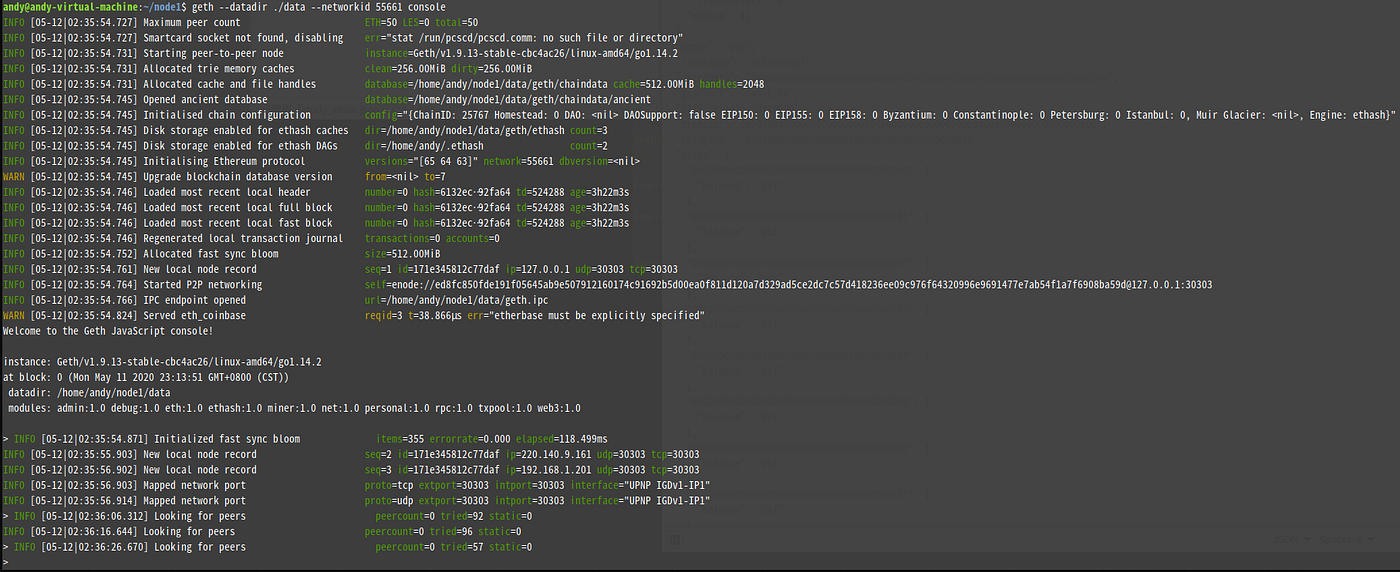Select 'Starting peer-to-peer node' log message
This screenshot has width=1400, height=572.
(213, 53)
